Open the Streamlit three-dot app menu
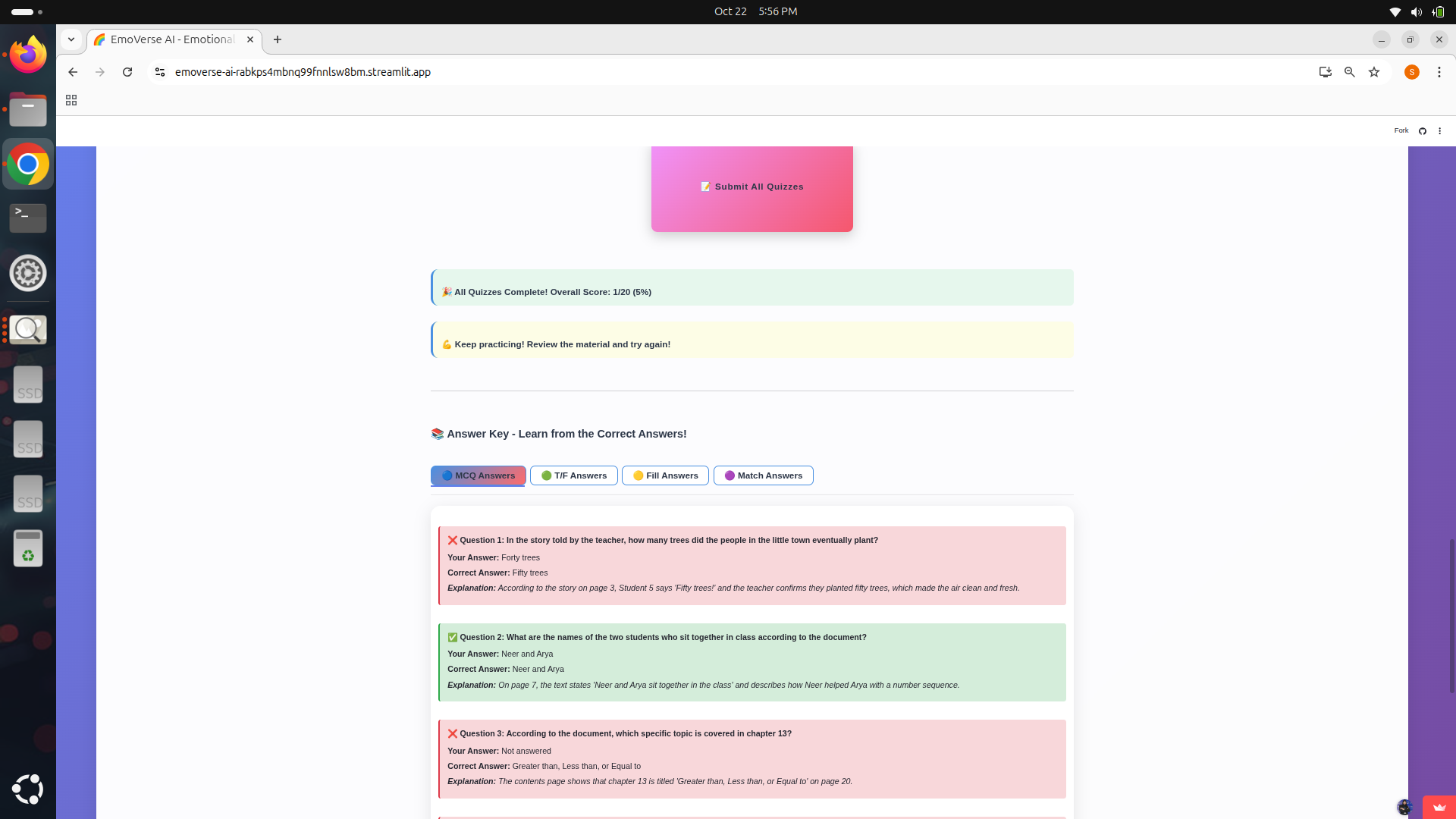The height and width of the screenshot is (819, 1456). click(1439, 131)
